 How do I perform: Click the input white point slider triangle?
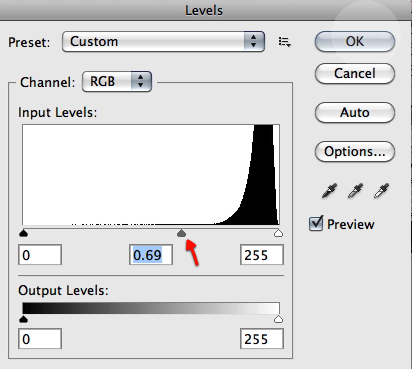(x=278, y=233)
